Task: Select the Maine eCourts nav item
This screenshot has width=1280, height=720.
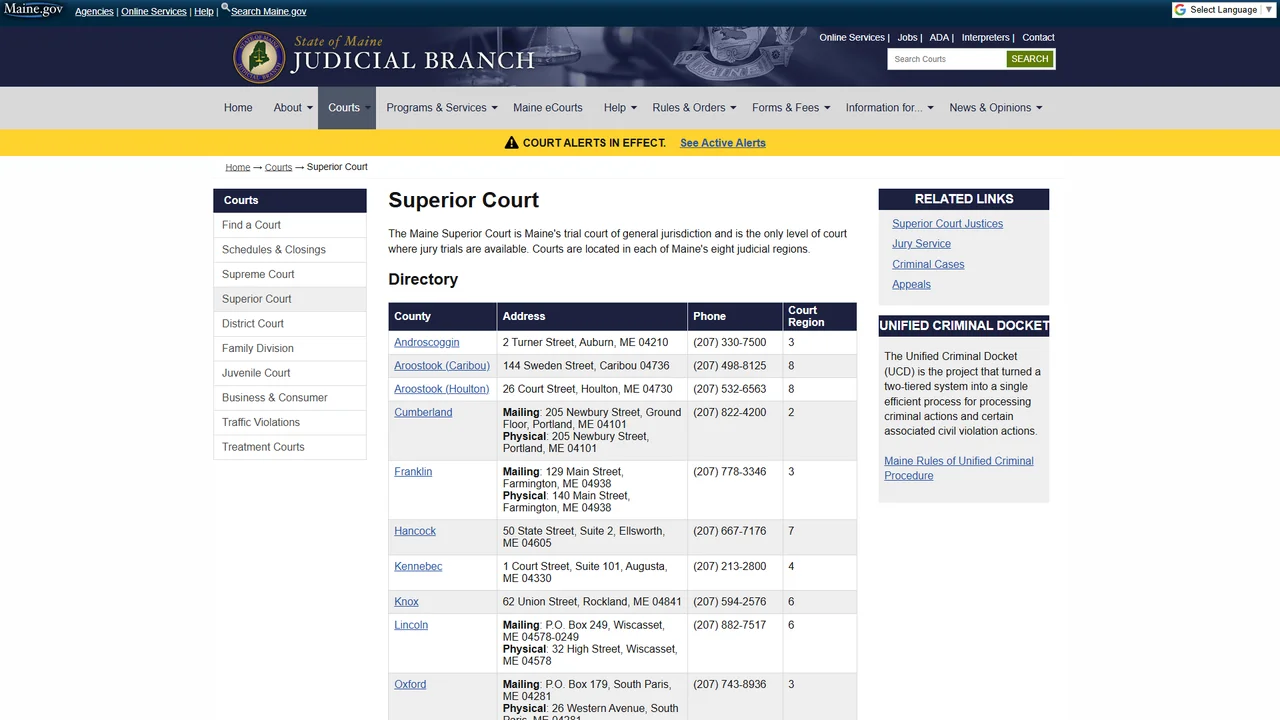Action: pyautogui.click(x=547, y=108)
